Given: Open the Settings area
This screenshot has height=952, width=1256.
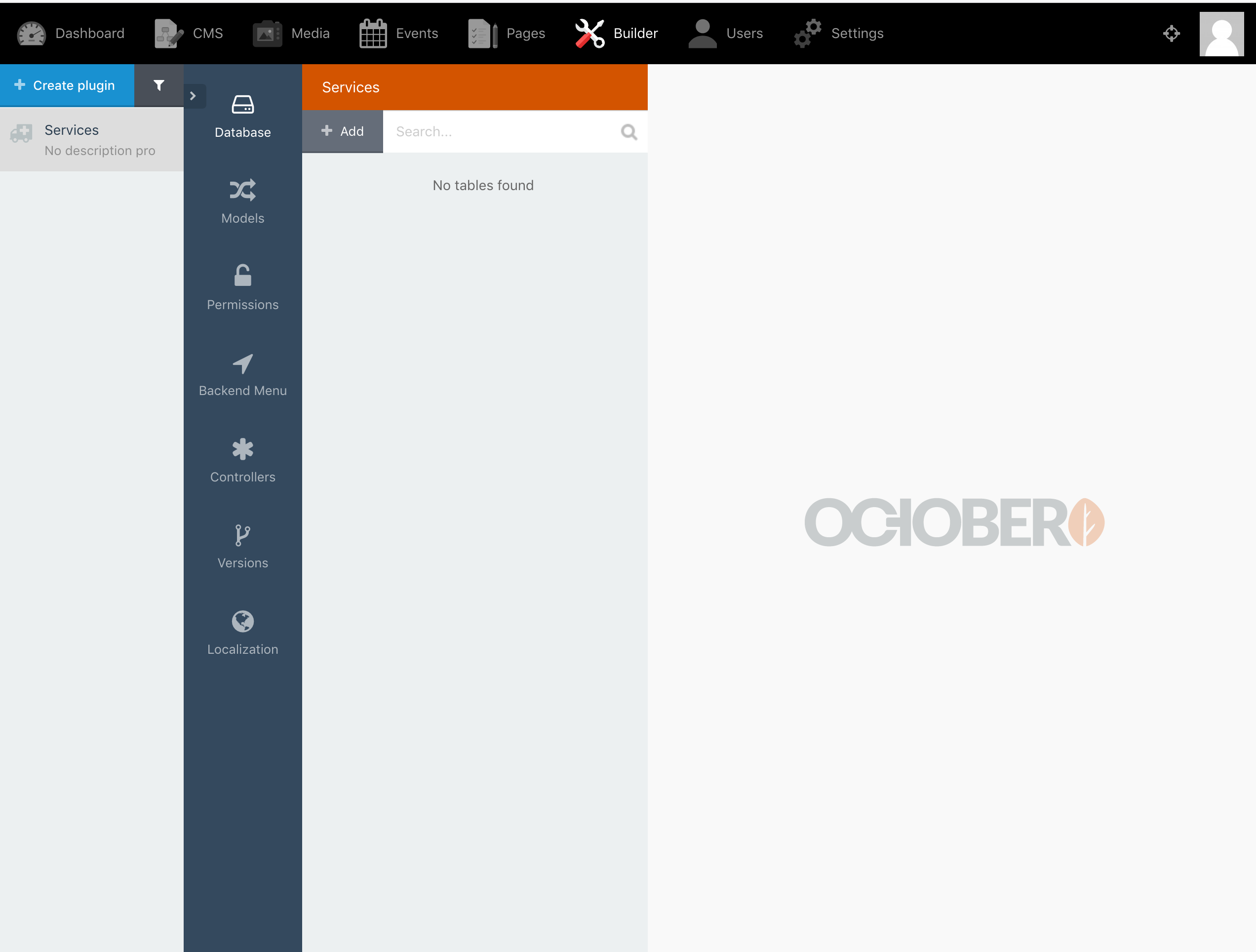Looking at the screenshot, I should click(x=839, y=33).
